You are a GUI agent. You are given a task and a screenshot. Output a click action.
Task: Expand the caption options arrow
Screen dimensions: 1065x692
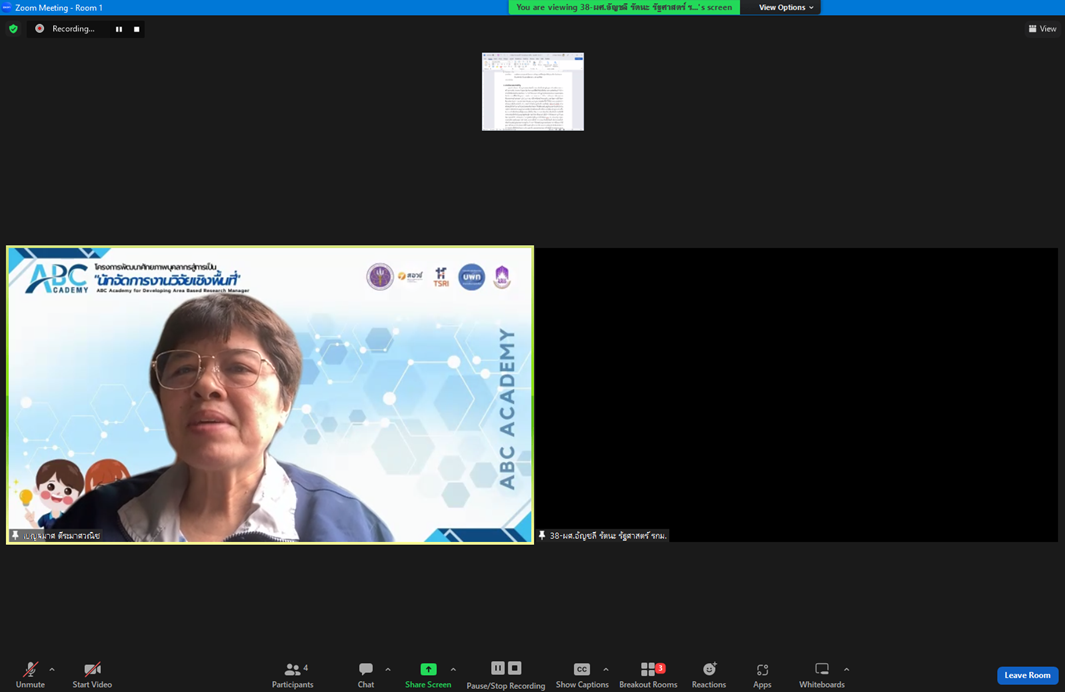606,670
